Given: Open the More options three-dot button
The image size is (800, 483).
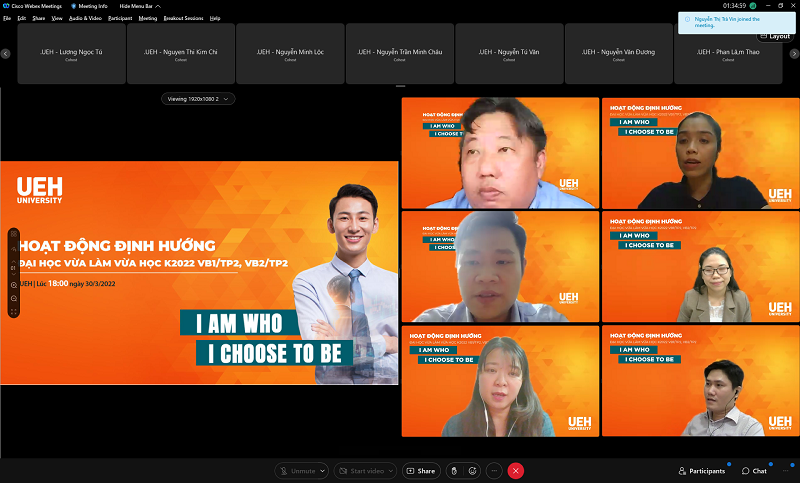Looking at the screenshot, I should click(x=494, y=471).
